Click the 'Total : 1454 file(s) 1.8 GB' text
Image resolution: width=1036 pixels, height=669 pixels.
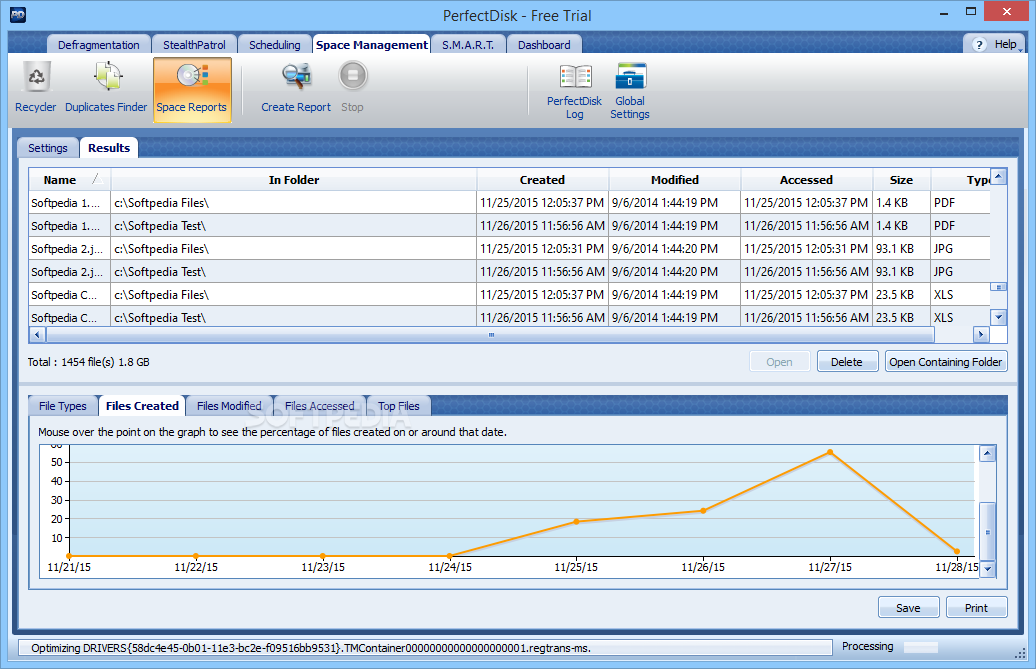click(x=89, y=362)
